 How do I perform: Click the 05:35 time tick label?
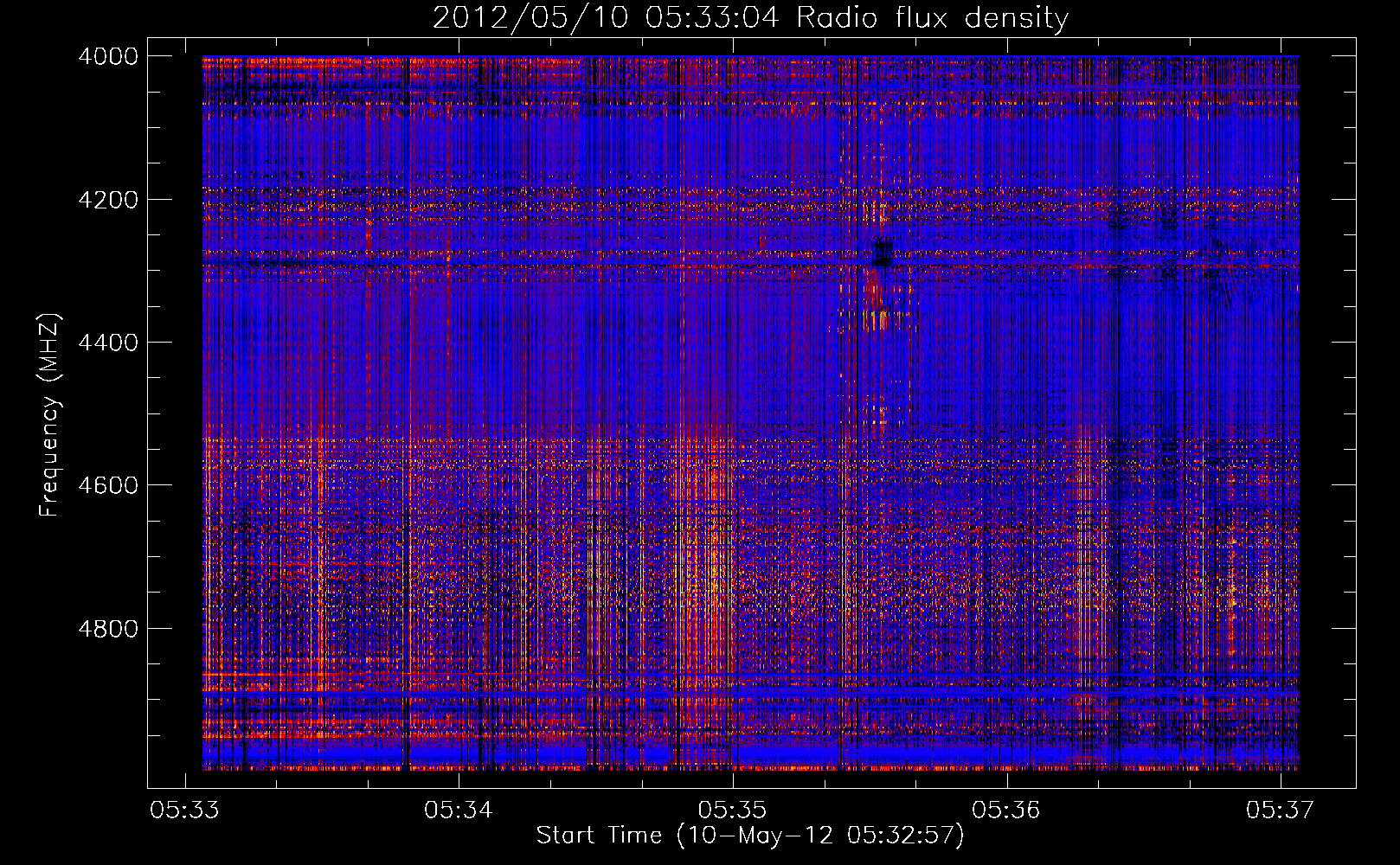pyautogui.click(x=733, y=810)
